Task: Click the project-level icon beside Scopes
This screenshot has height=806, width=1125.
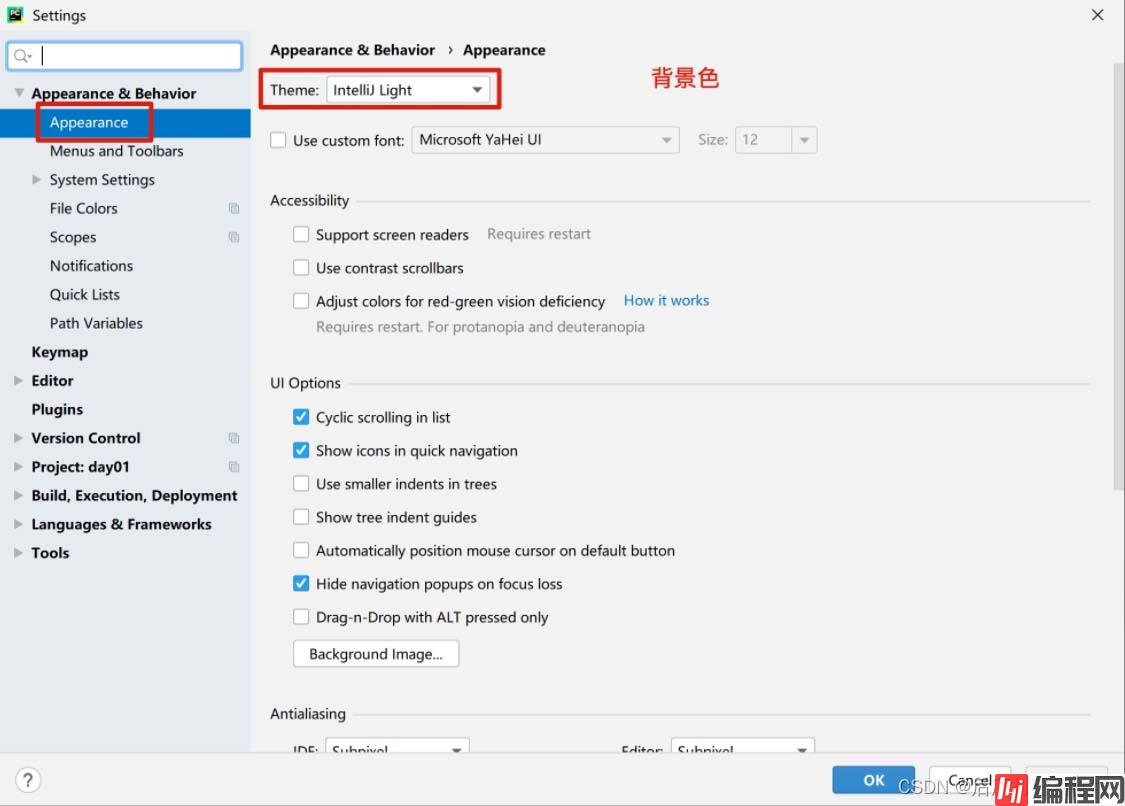Action: pos(234,238)
